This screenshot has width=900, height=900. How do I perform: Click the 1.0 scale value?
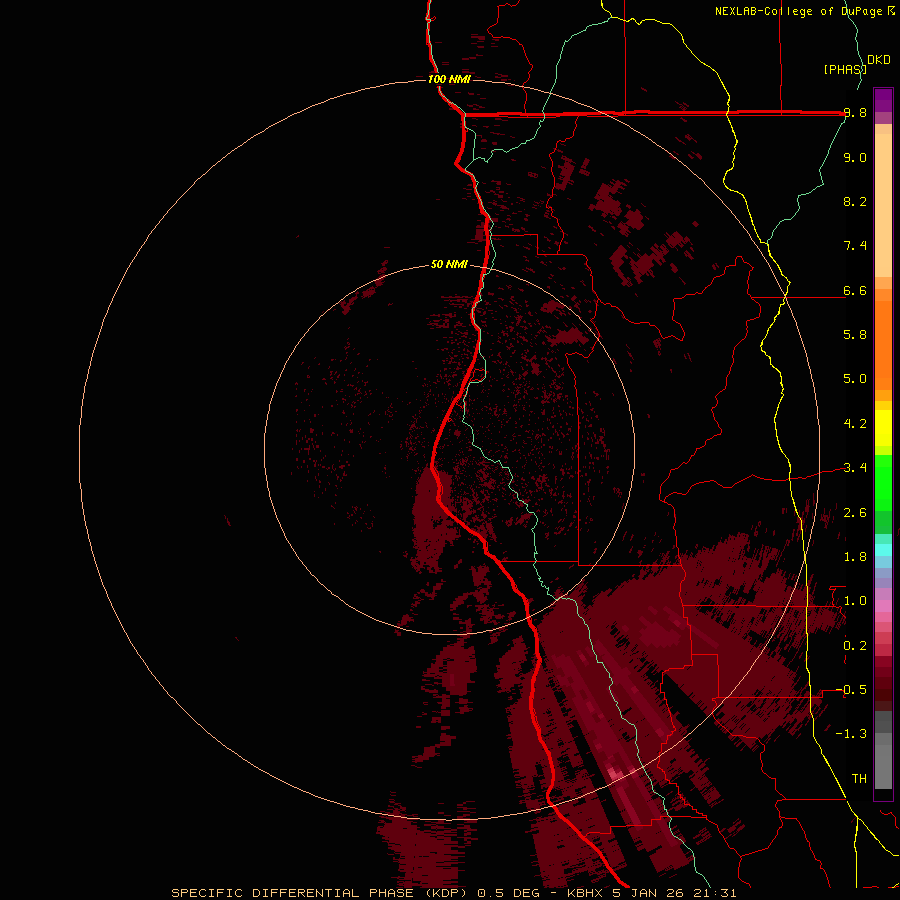855,601
